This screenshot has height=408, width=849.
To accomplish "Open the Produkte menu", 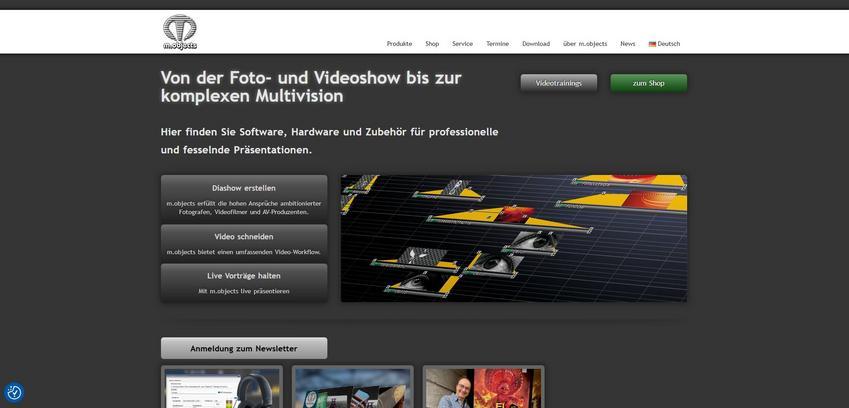I will [399, 44].
